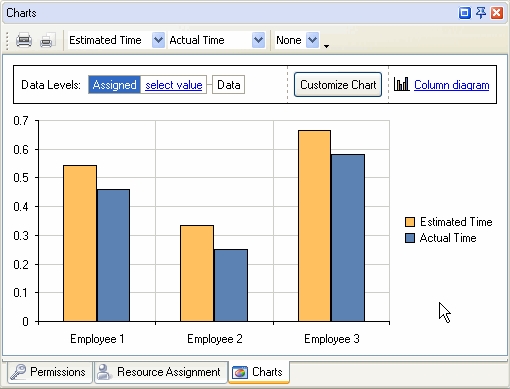Click Employee 2 actual time bar

[x=231, y=285]
